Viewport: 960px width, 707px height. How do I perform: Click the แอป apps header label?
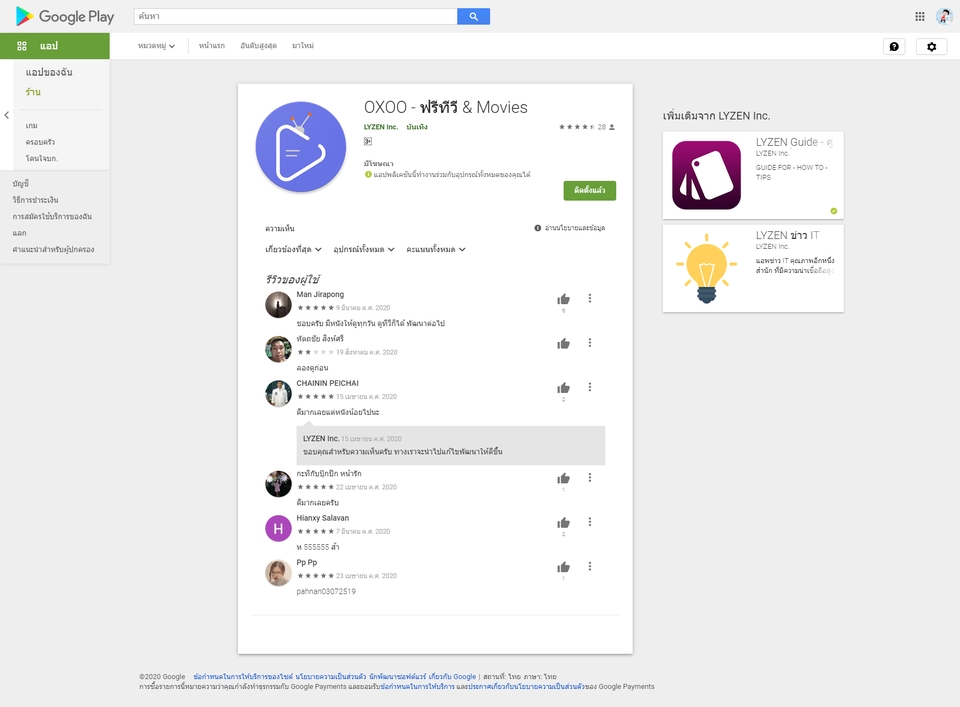tap(49, 46)
